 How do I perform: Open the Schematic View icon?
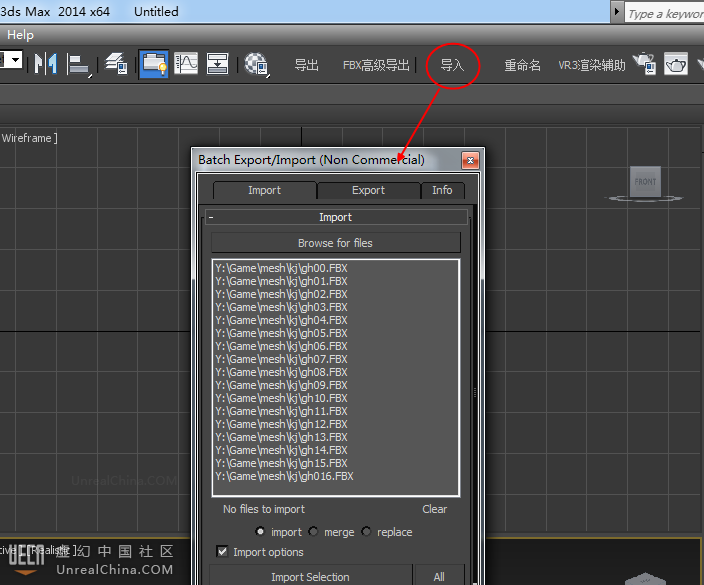(217, 64)
